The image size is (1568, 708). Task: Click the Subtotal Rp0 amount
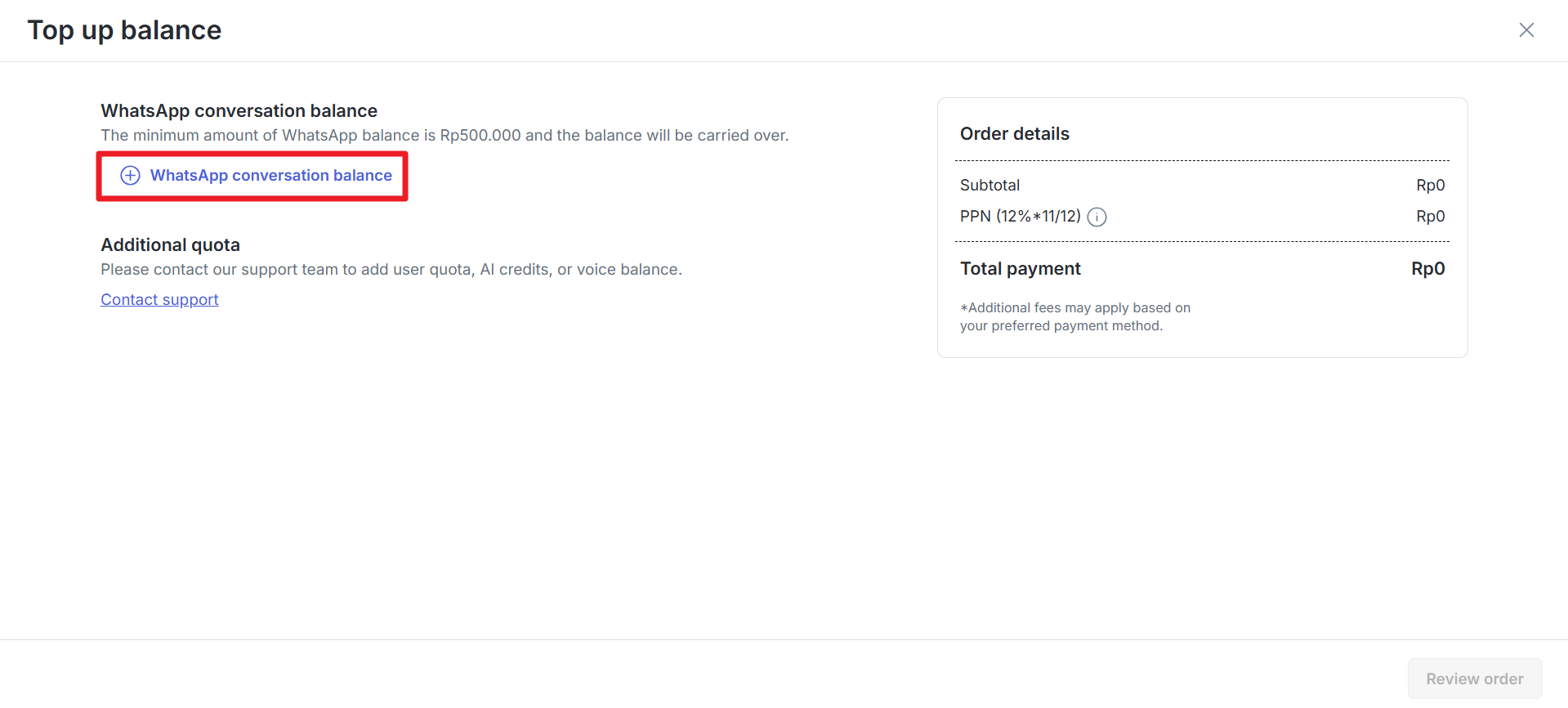[1430, 186]
